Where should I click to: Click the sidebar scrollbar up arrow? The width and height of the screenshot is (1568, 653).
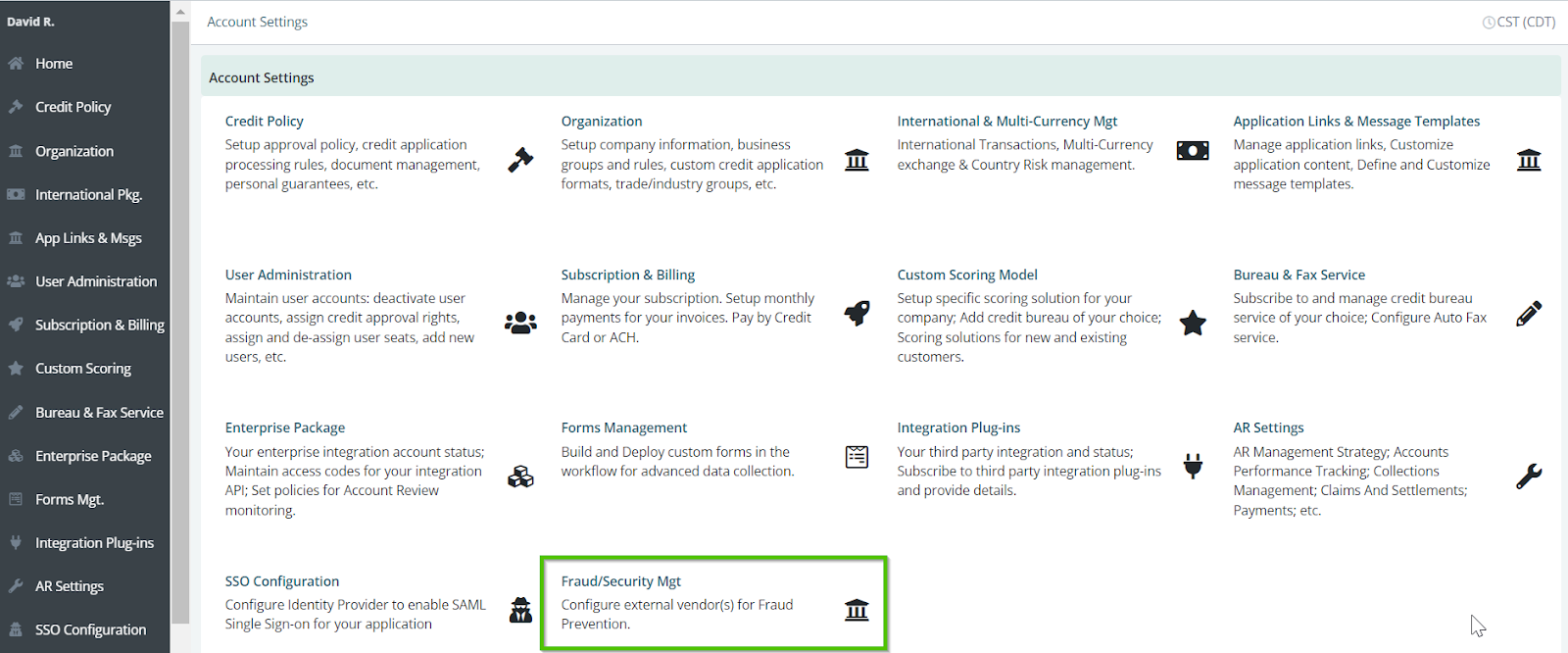coord(180,12)
